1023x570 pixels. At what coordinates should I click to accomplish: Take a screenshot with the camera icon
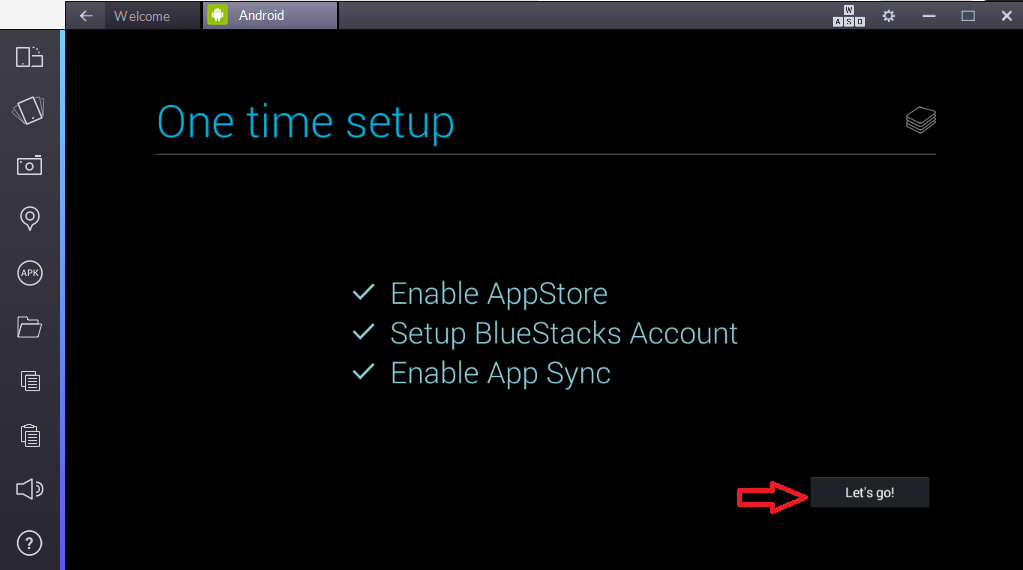(x=29, y=166)
